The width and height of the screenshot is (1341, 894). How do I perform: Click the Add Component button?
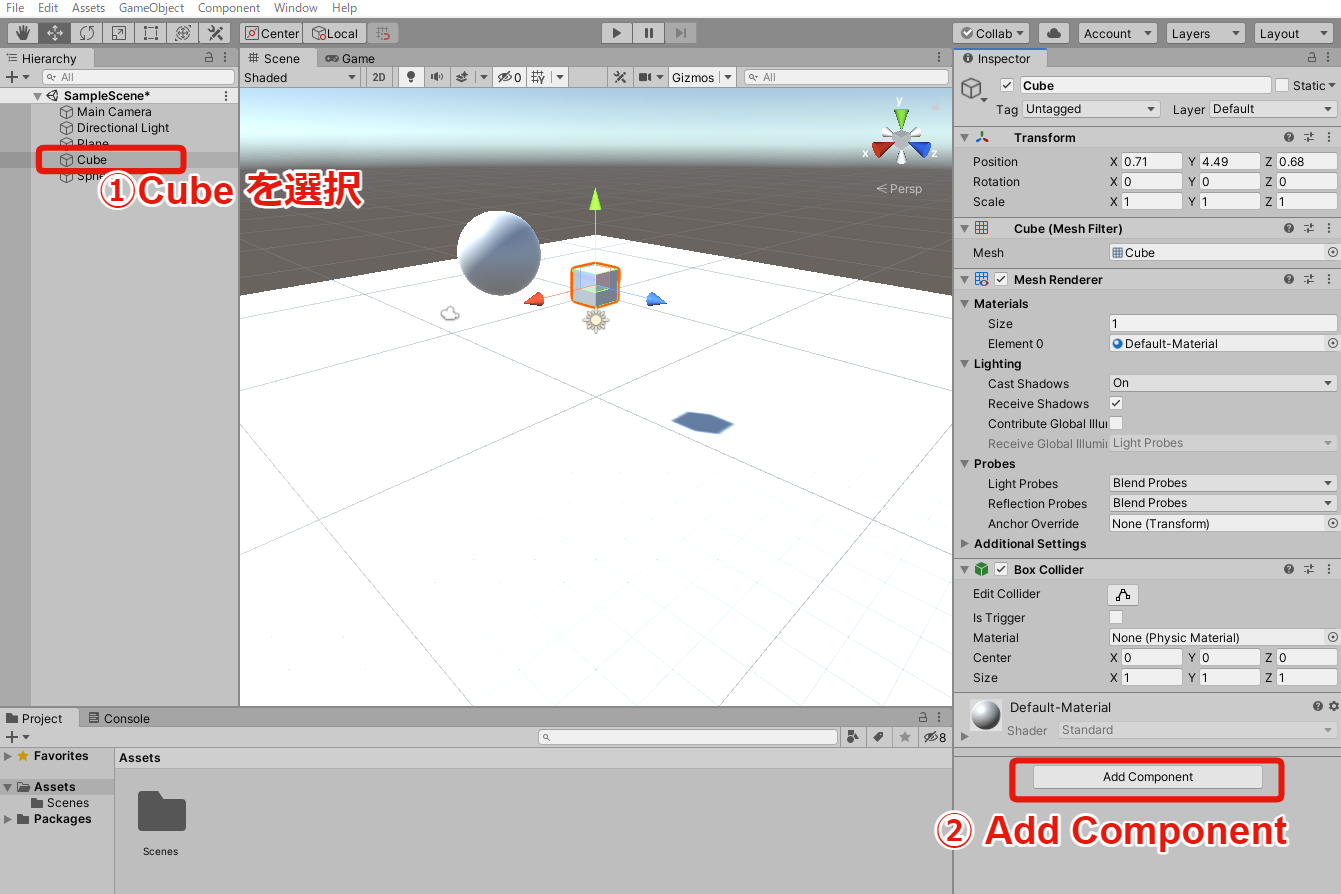[1146, 776]
